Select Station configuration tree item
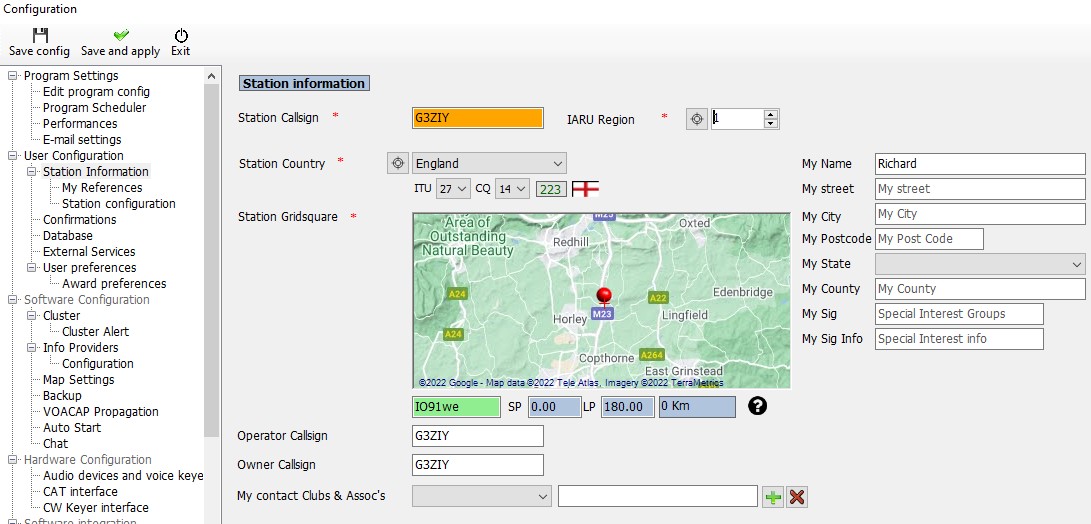The width and height of the screenshot is (1091, 524). [x=118, y=203]
